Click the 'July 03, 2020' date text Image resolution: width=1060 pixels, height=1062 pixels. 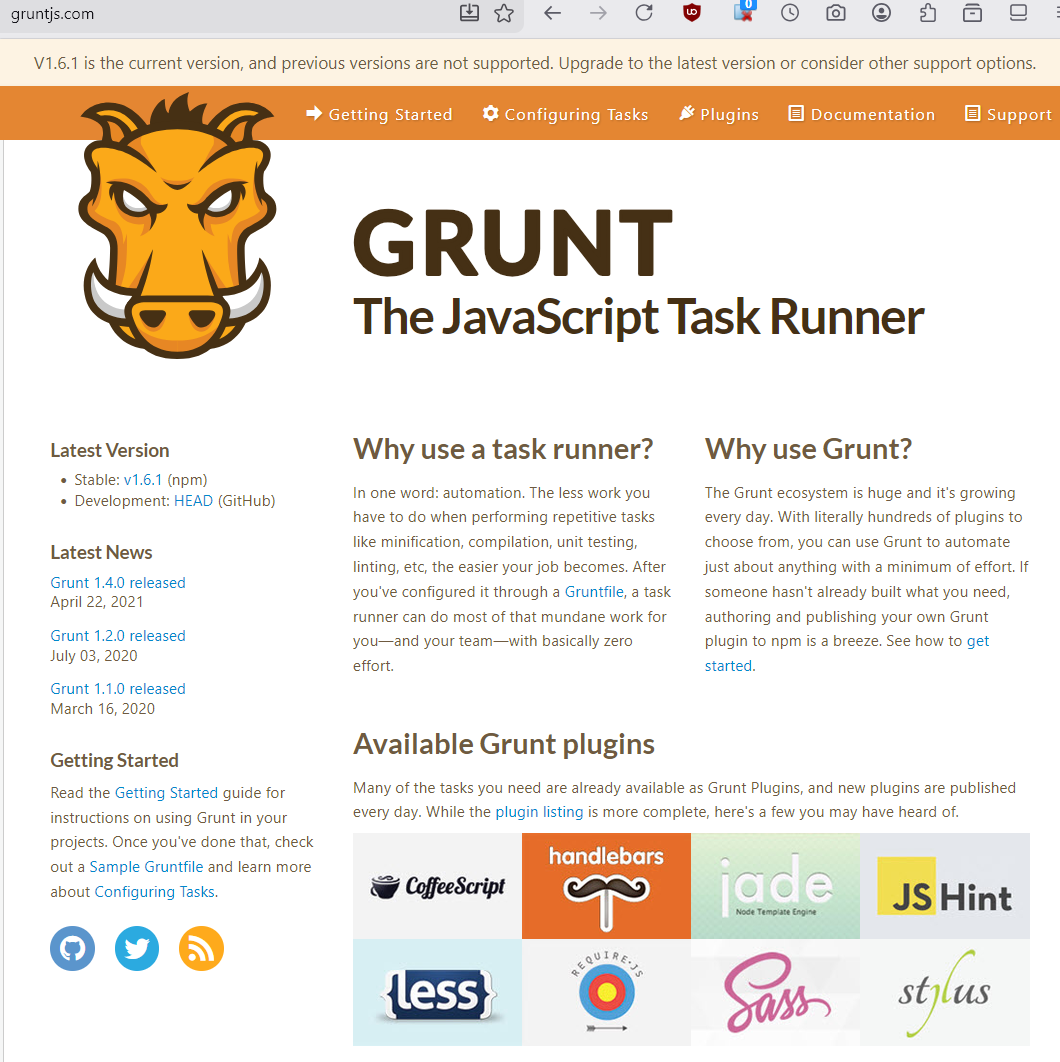point(94,656)
